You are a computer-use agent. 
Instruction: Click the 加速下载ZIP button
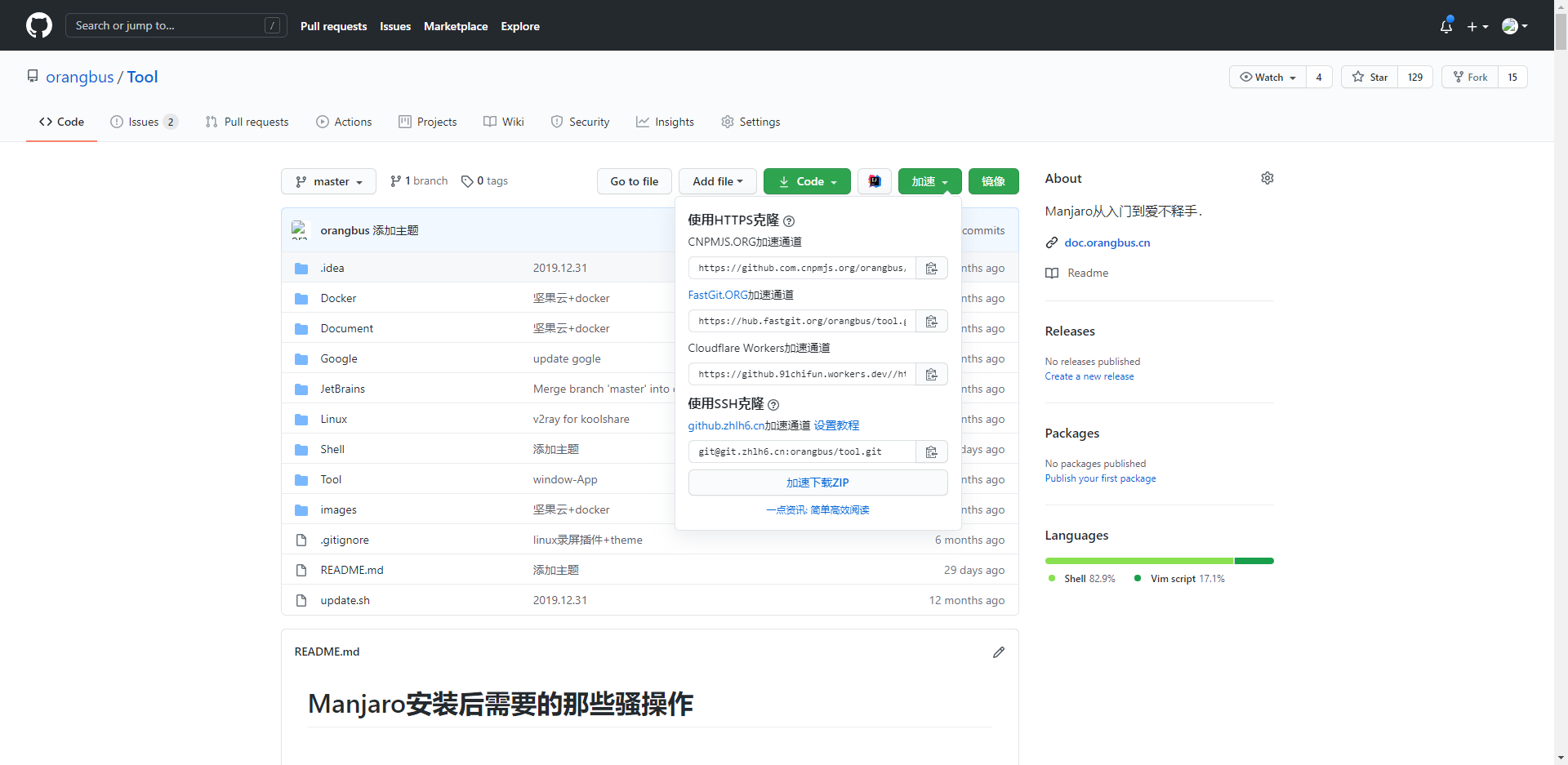click(817, 483)
